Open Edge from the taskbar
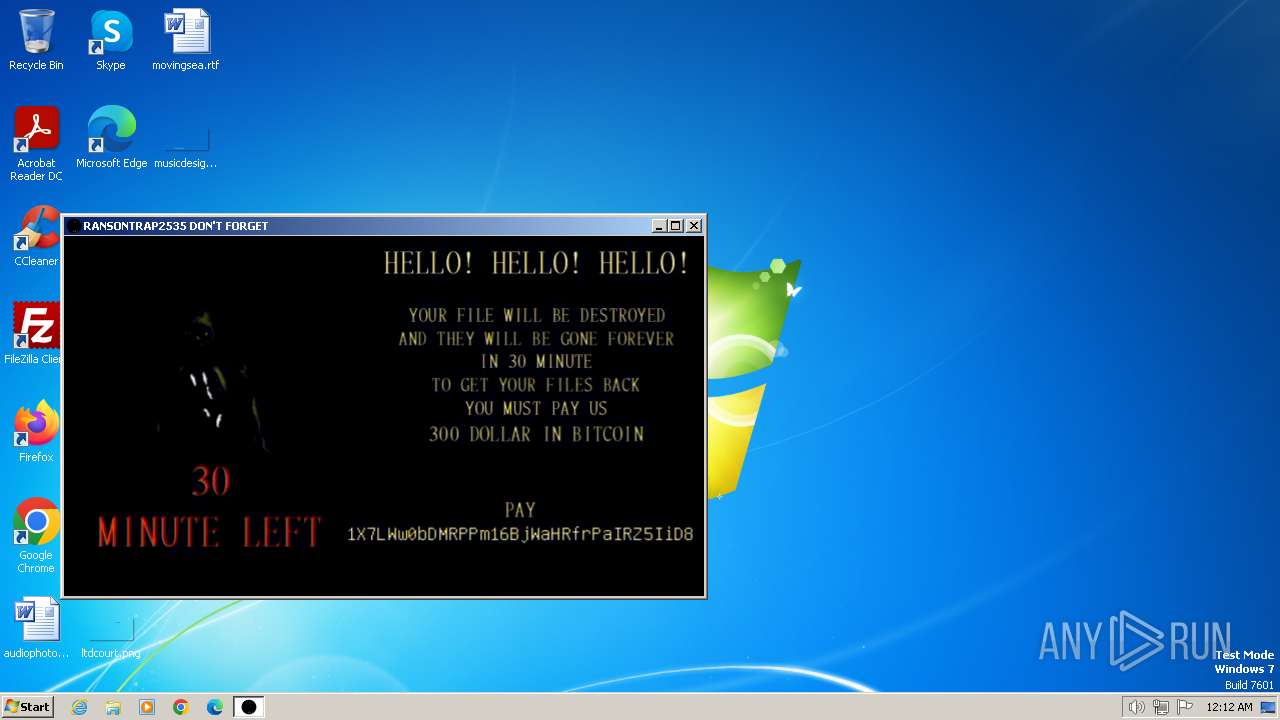The height and width of the screenshot is (720, 1280). pos(215,707)
